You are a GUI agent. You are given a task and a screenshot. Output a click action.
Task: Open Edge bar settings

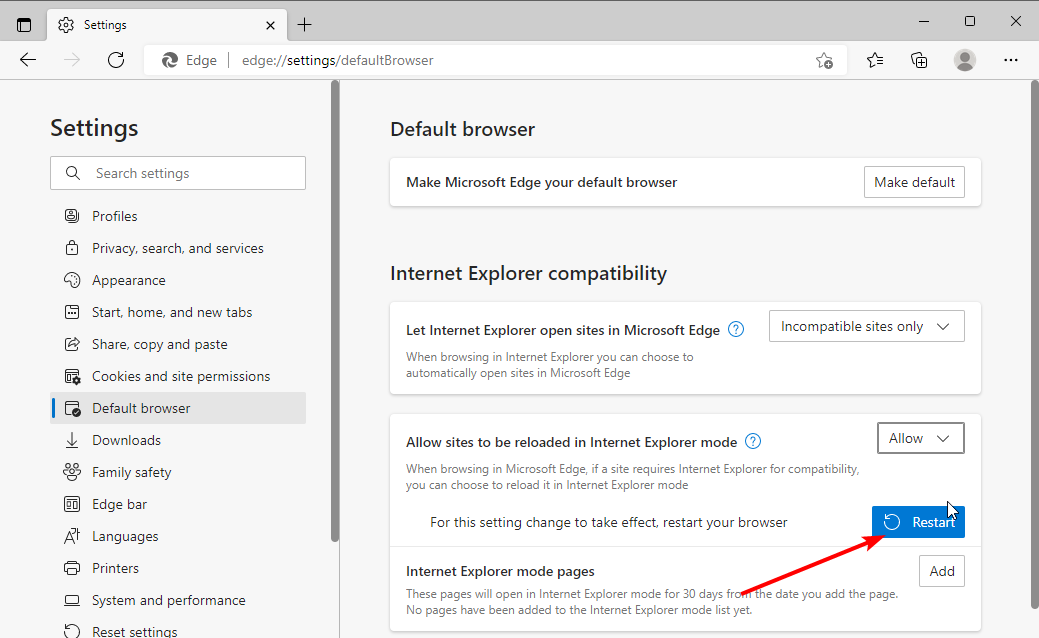pyautogui.click(x=178, y=504)
